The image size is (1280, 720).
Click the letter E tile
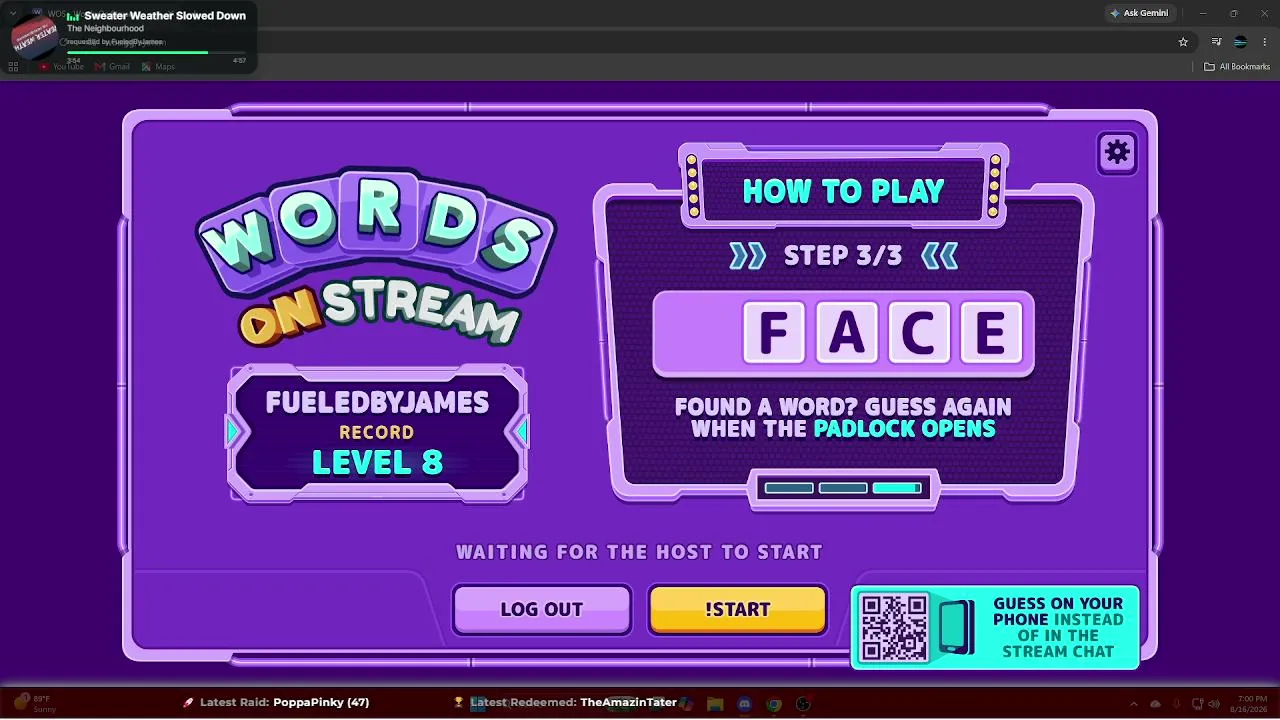(990, 334)
